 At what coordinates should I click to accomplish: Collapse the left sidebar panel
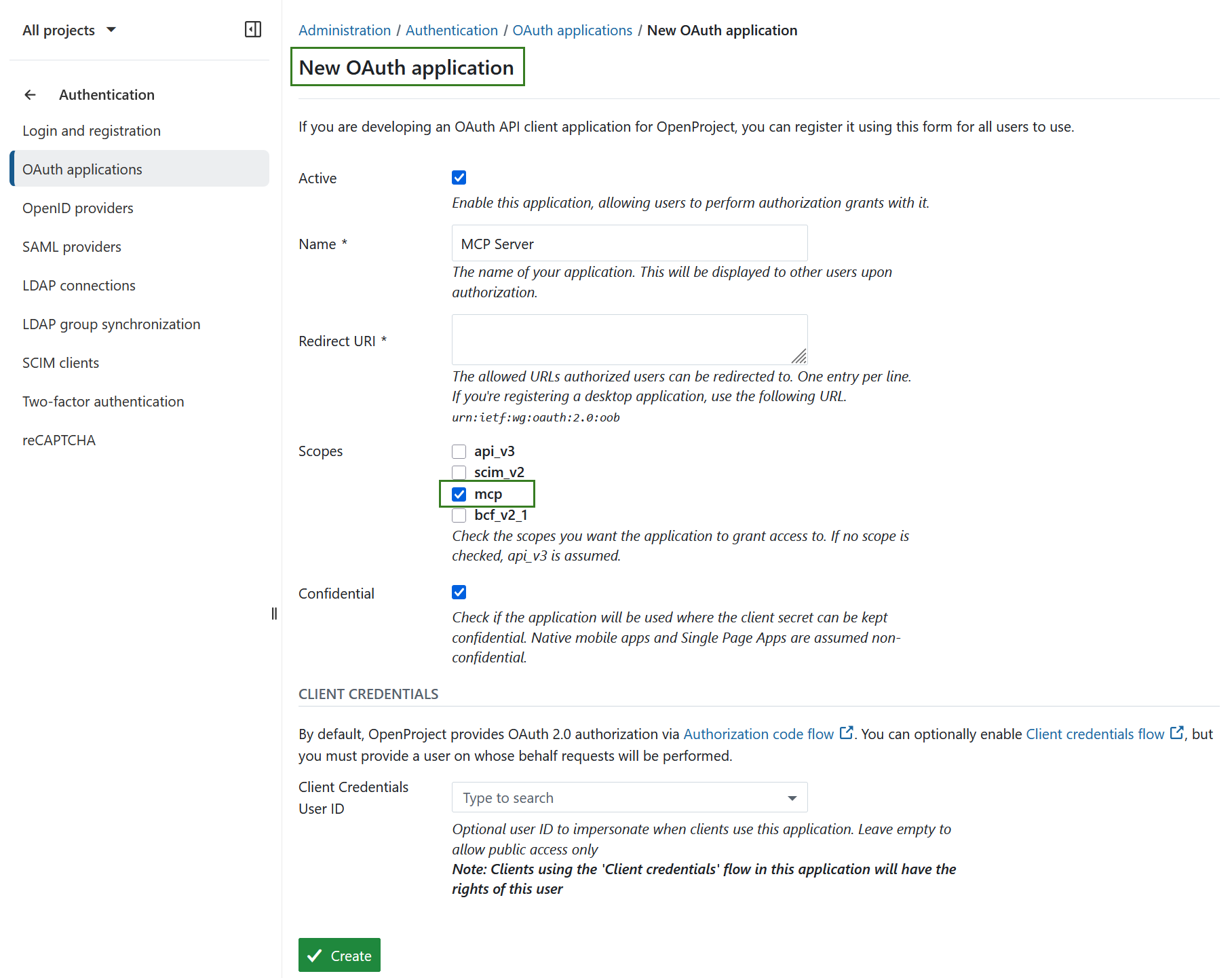(253, 29)
